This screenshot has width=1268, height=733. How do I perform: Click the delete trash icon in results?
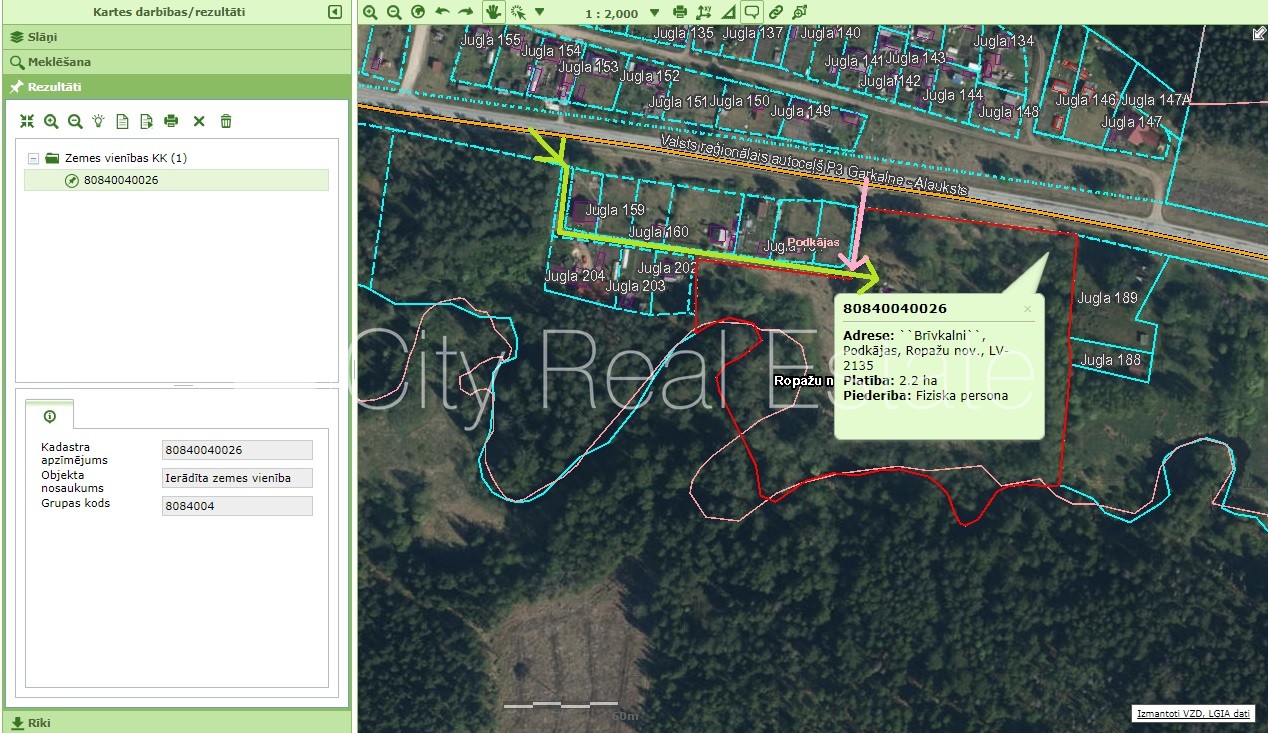click(x=226, y=121)
